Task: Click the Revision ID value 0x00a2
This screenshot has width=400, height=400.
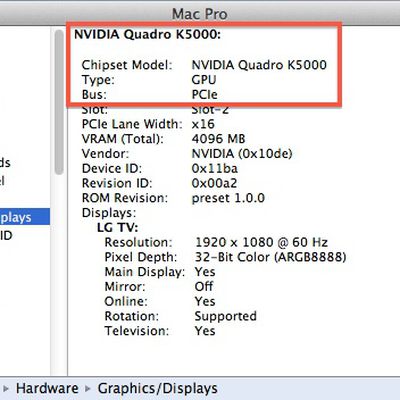Action: (x=214, y=183)
